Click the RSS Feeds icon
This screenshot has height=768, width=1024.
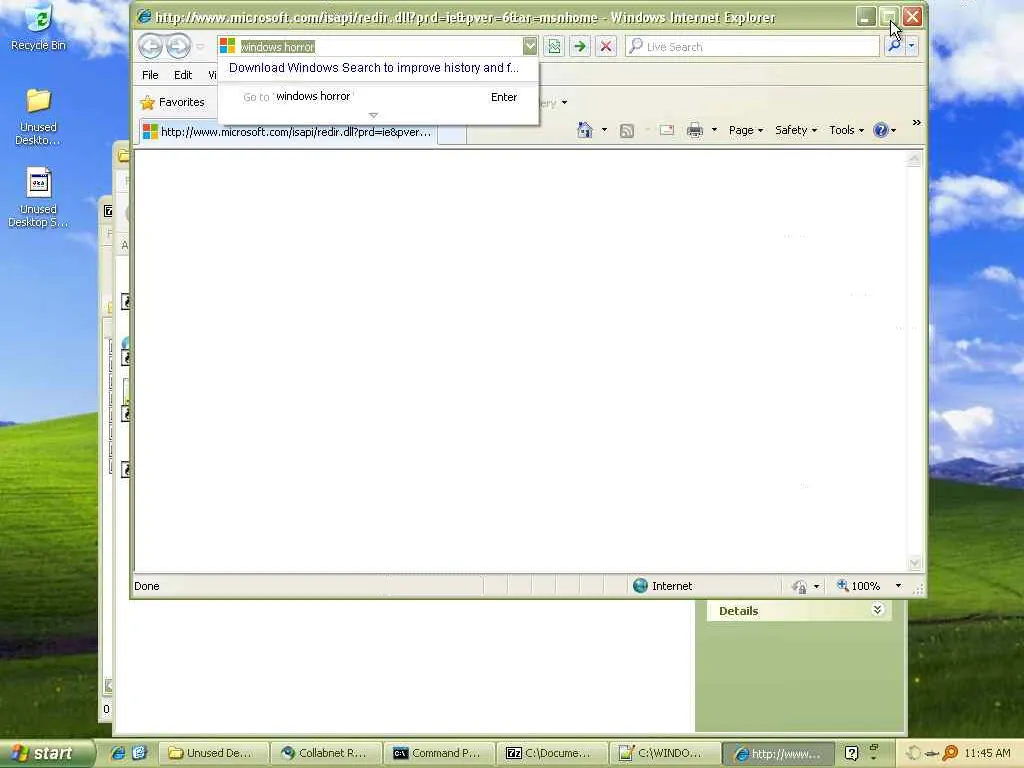pyautogui.click(x=627, y=131)
